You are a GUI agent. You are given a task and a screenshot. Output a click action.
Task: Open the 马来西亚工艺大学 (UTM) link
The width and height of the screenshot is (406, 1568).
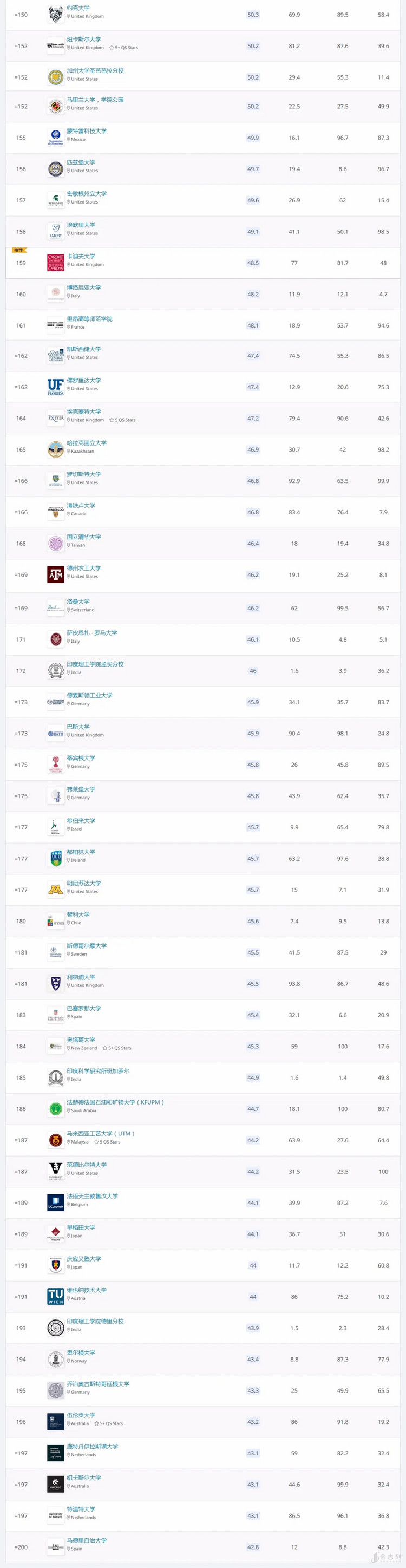point(101,1133)
